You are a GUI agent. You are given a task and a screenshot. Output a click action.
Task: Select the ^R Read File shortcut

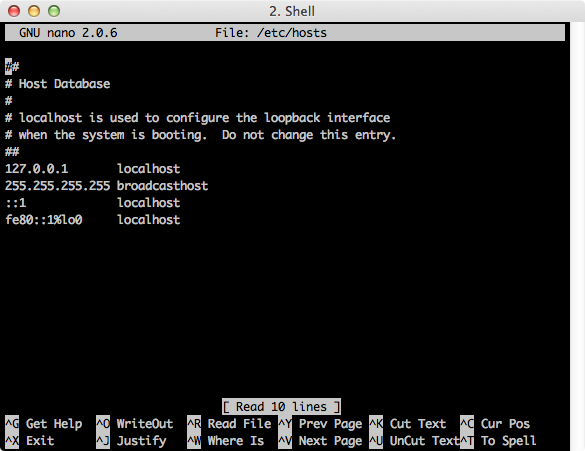coord(229,424)
